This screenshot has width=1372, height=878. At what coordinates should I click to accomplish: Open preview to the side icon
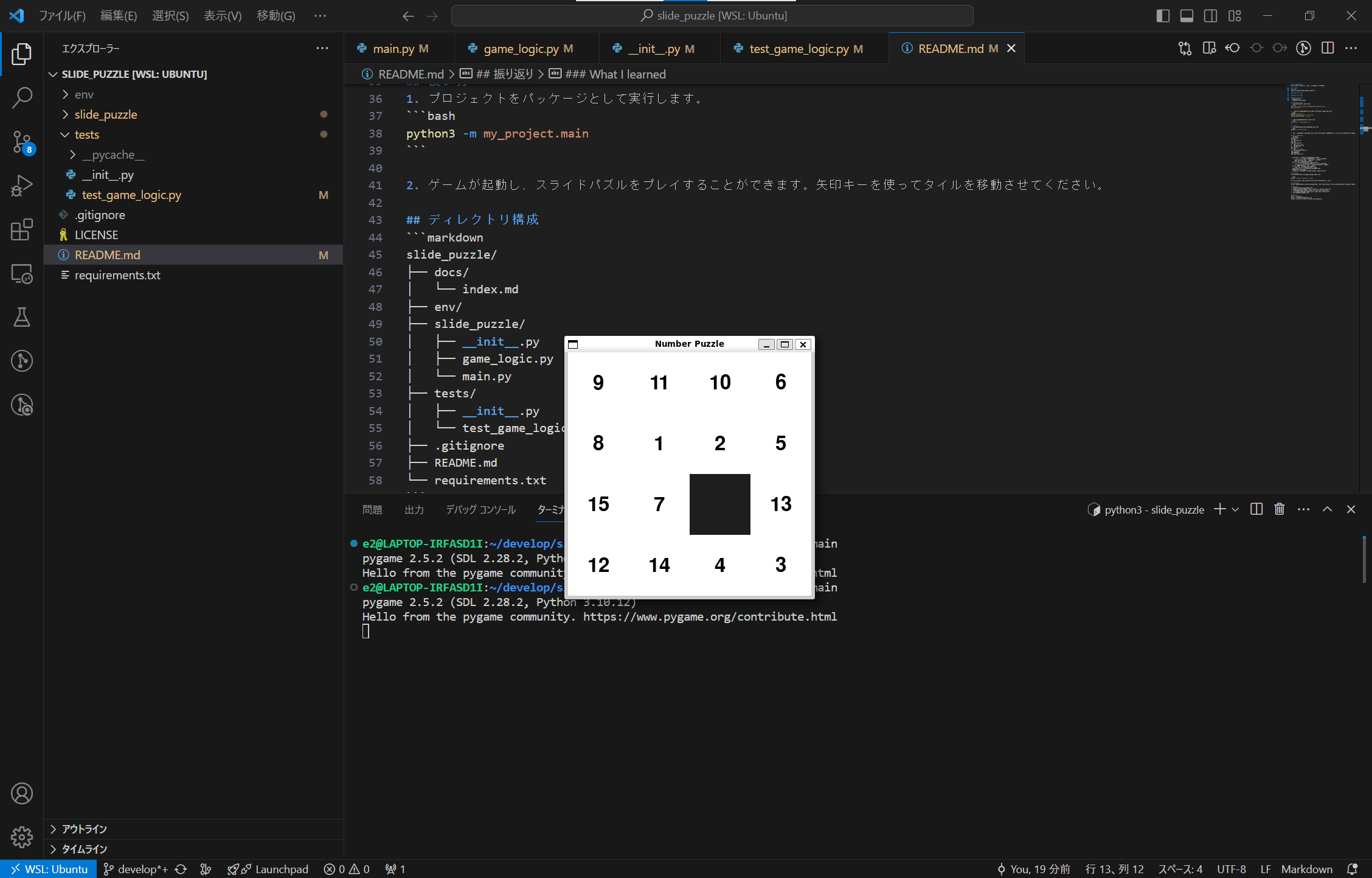[1209, 48]
